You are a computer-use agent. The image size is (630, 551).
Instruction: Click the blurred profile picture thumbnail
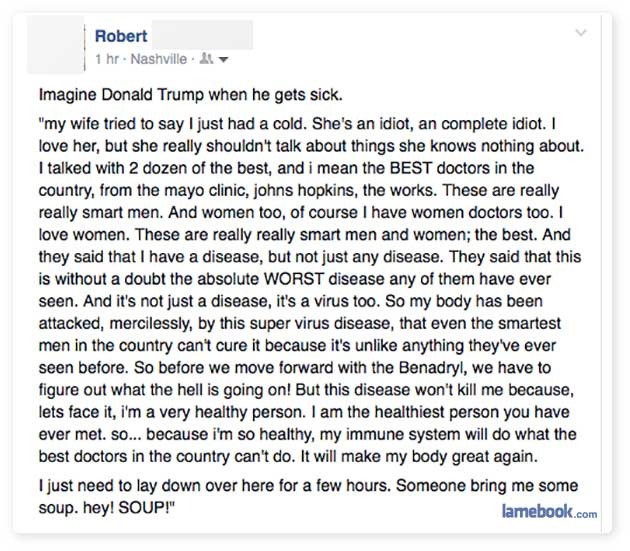[55, 45]
